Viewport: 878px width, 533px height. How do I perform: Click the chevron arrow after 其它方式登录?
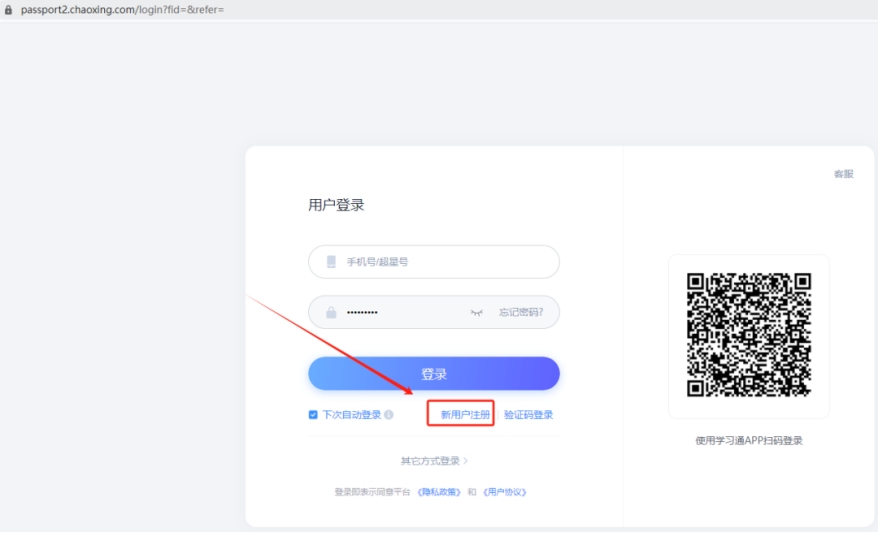(466, 461)
